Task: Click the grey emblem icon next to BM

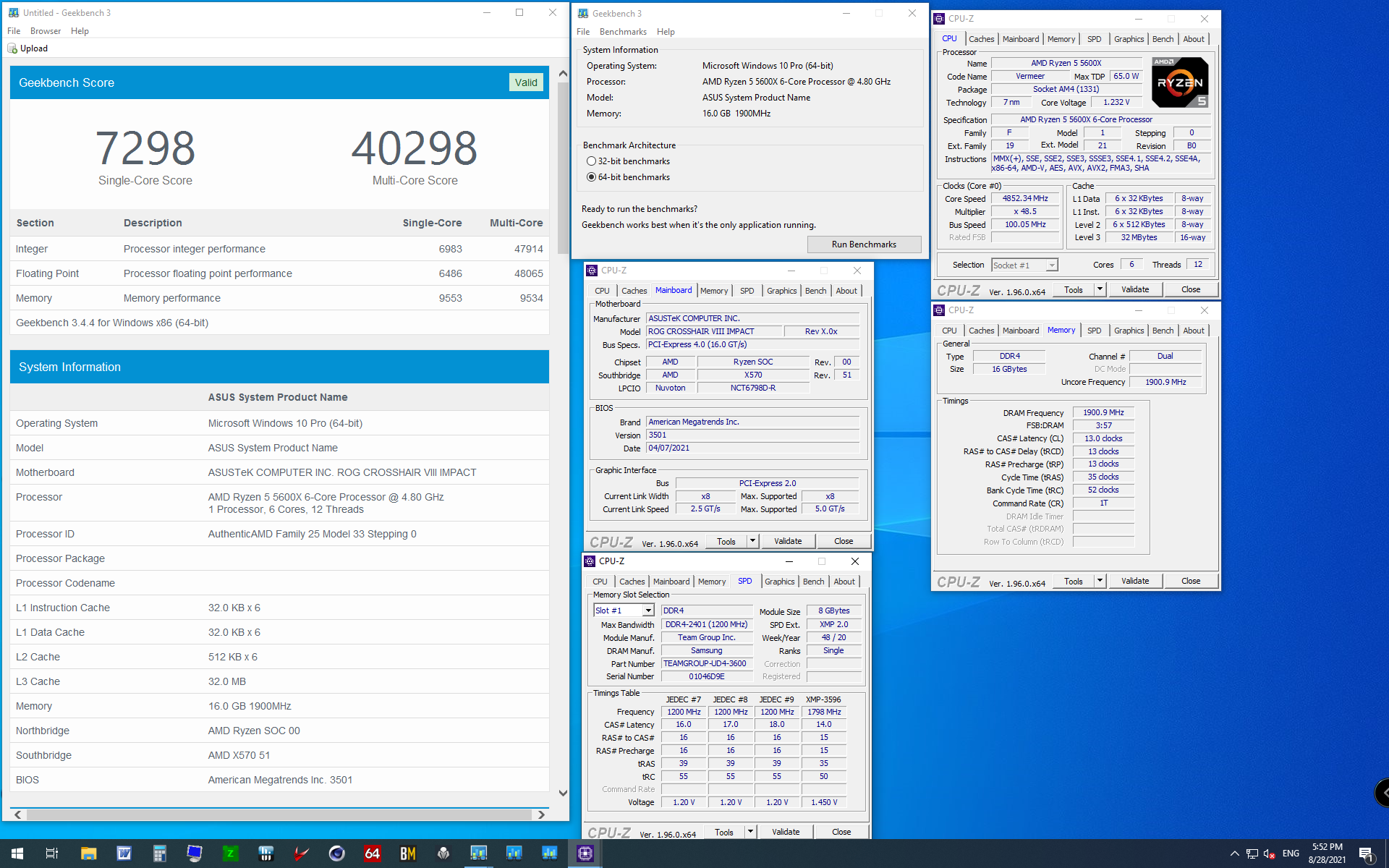Action: coord(443,854)
